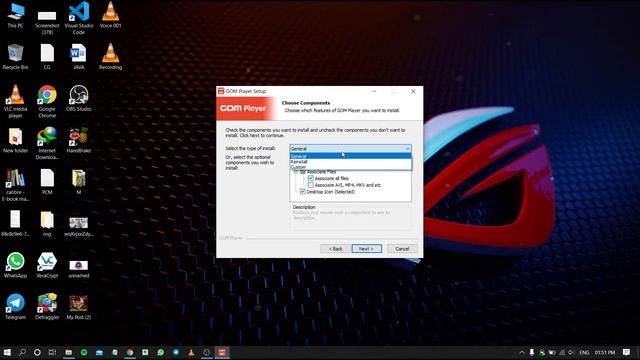Select the wqKypoZdy image thumbnail
Viewport: 640px width, 360px height.
pyautogui.click(x=79, y=227)
